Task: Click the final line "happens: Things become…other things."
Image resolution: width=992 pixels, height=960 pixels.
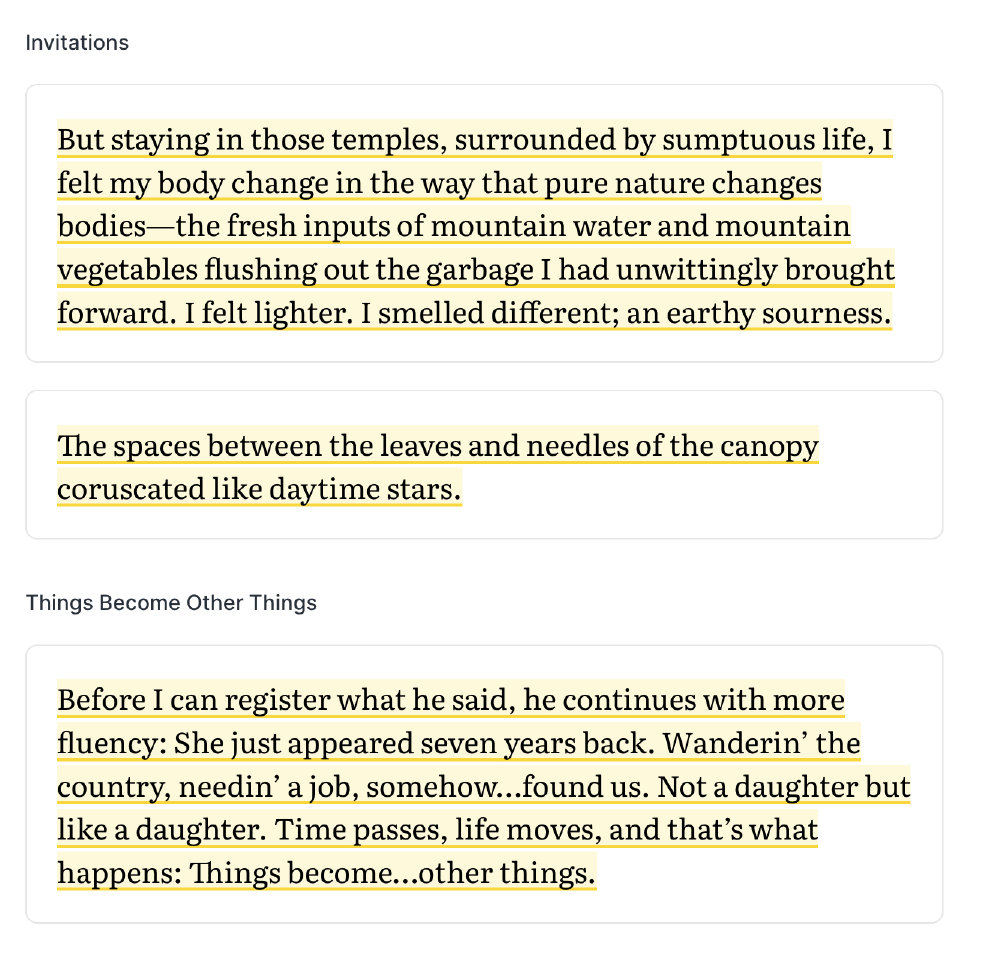Action: pos(326,873)
